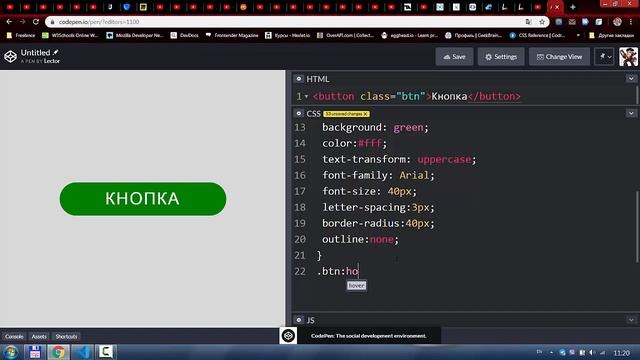The image size is (640, 360).
Task: Bookmark this page with star icon
Action: (x=542, y=22)
